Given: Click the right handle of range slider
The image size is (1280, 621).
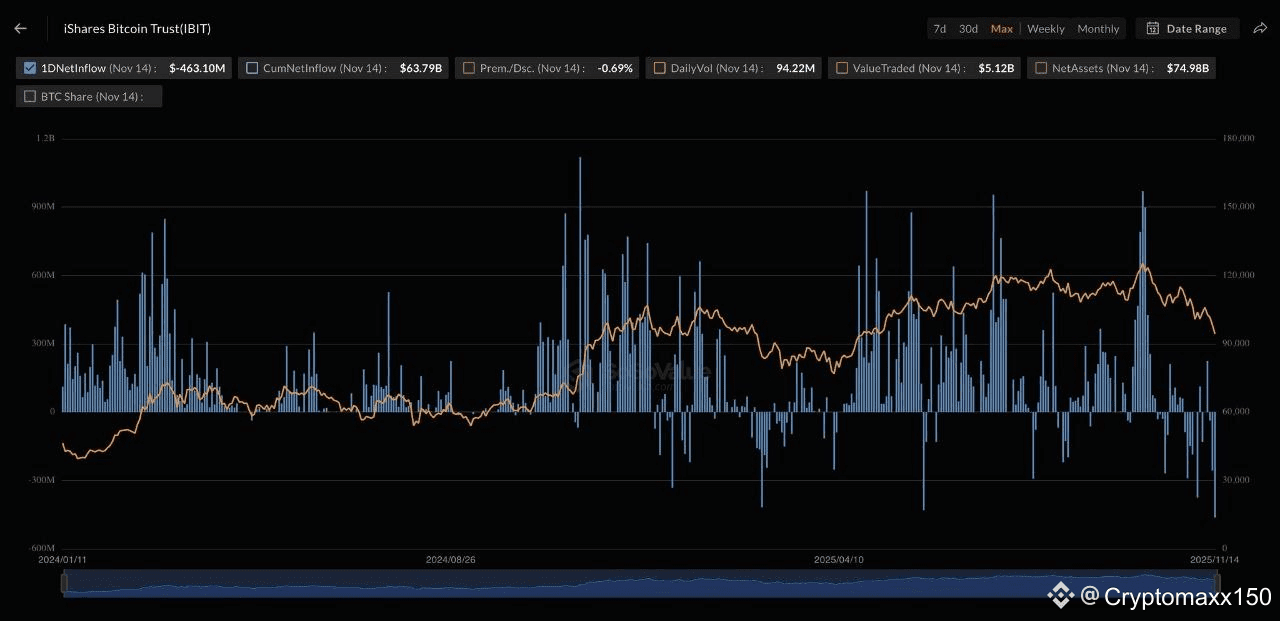Looking at the screenshot, I should [x=1216, y=583].
